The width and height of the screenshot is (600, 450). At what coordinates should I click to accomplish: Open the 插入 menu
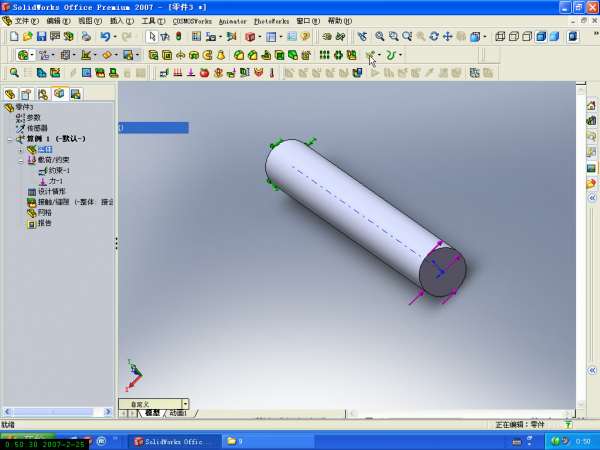coord(122,21)
